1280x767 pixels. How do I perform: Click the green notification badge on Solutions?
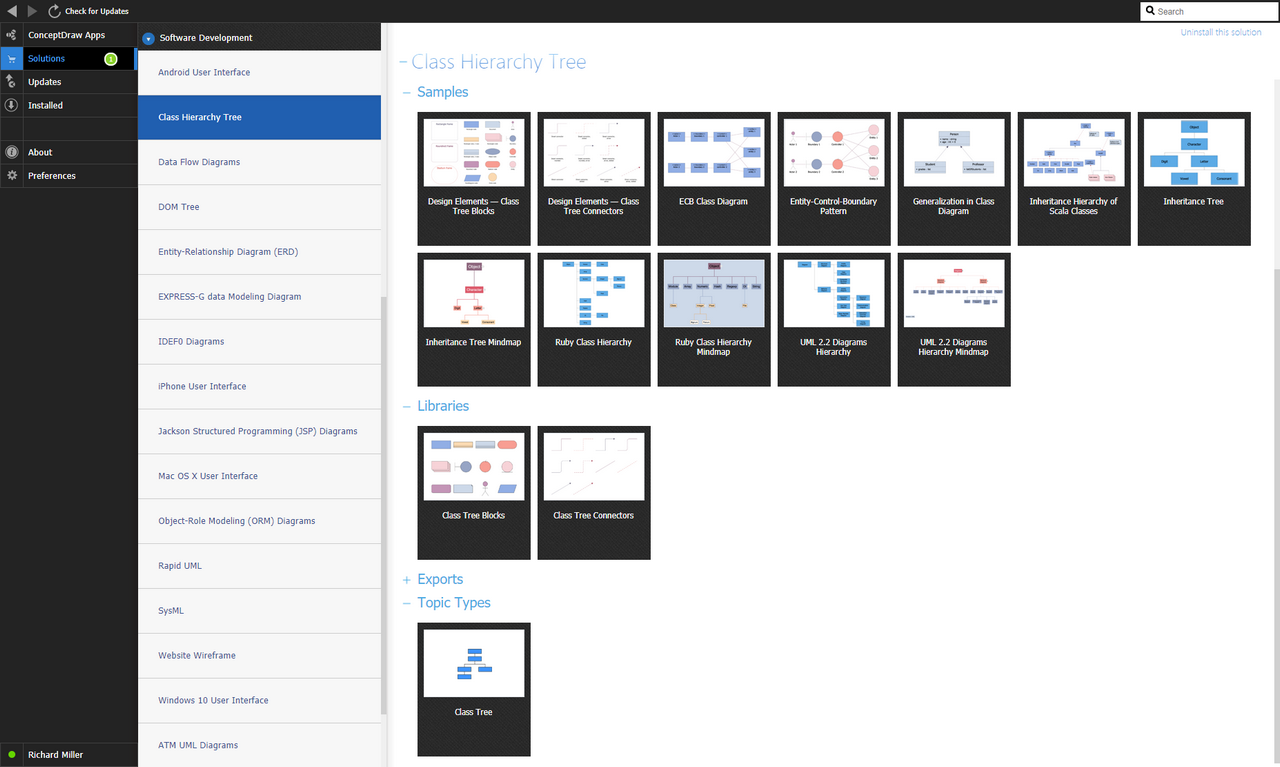tap(111, 59)
